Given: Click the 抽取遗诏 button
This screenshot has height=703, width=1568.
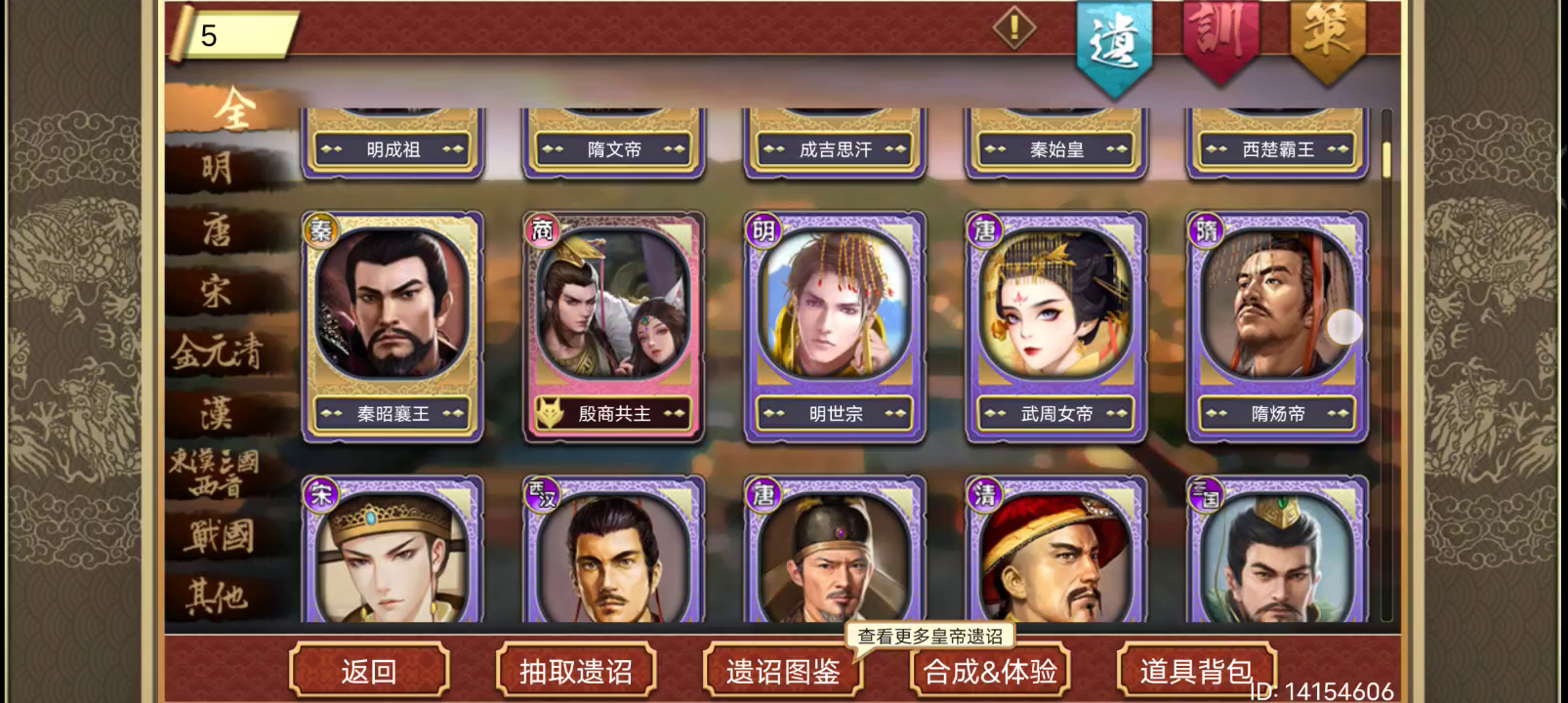Looking at the screenshot, I should 576,671.
